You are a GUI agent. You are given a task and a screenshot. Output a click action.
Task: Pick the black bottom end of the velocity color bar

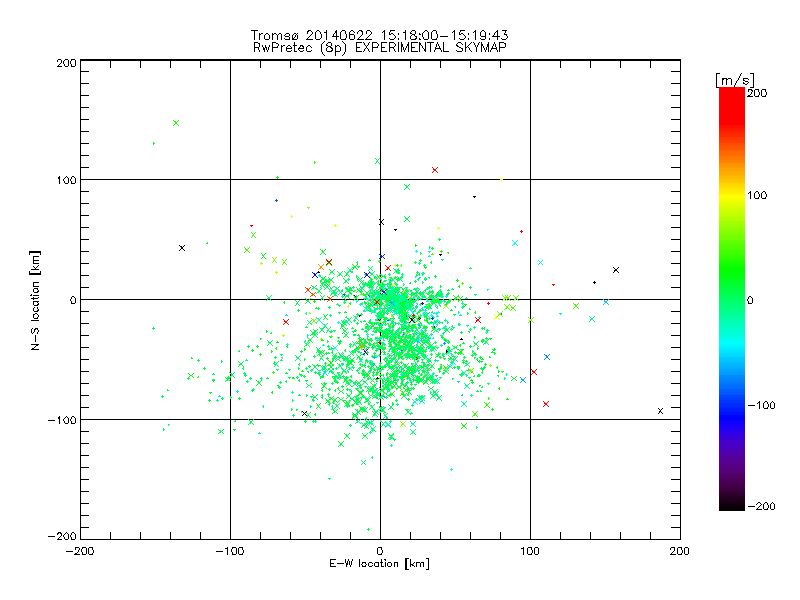pos(732,504)
